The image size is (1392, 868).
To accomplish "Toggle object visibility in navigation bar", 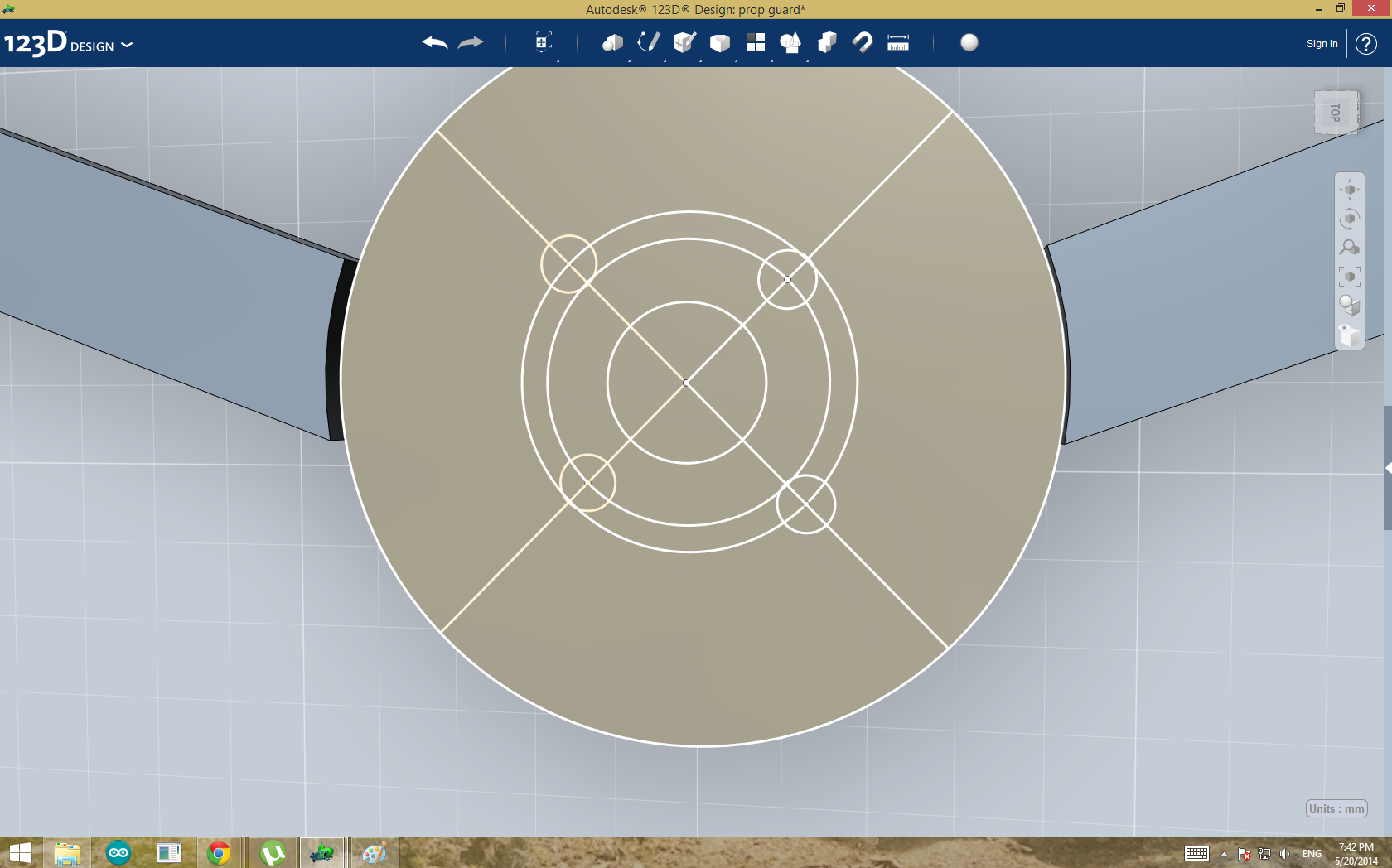I will pyautogui.click(x=1350, y=335).
